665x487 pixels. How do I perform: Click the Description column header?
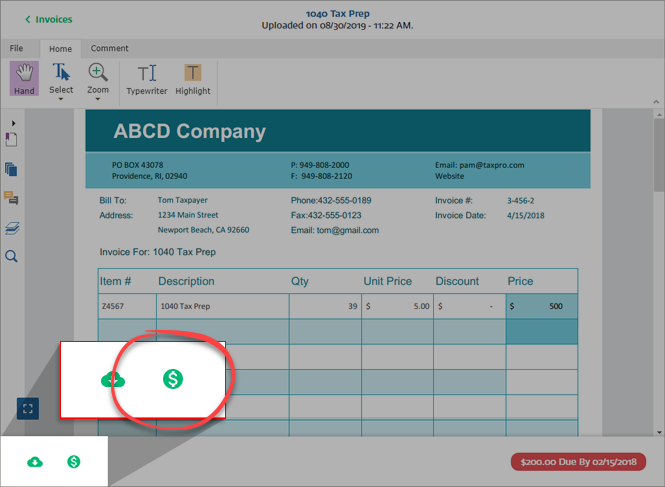(186, 281)
